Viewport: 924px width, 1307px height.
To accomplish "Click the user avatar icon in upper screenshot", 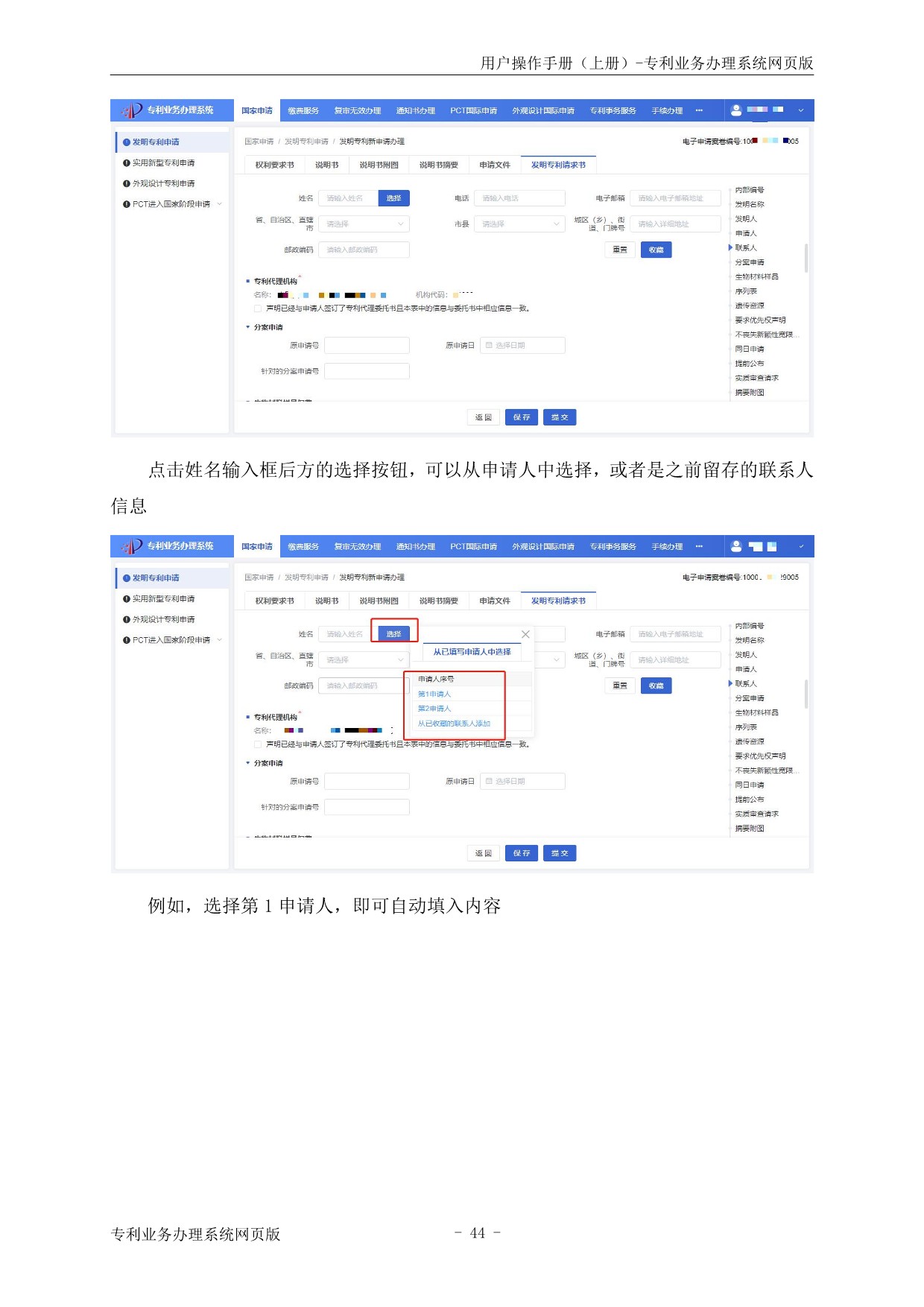I will click(736, 110).
